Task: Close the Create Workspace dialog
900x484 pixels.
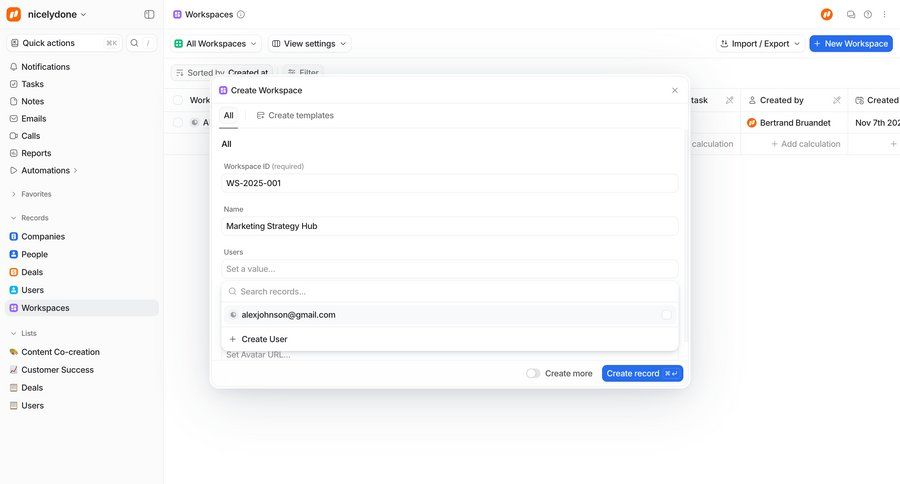Action: pos(675,90)
